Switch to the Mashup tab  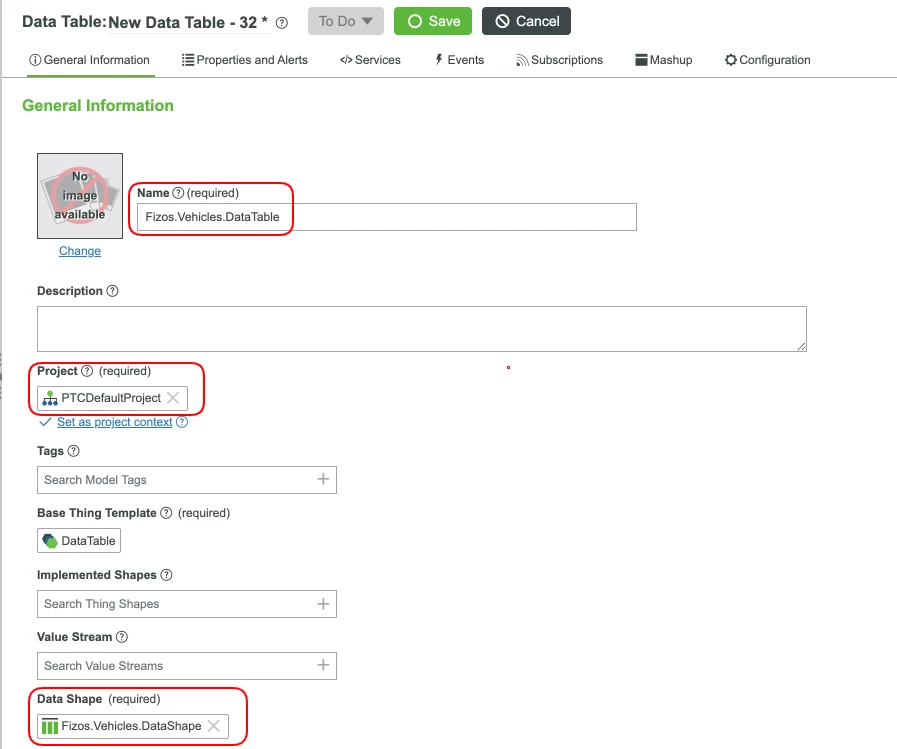[664, 60]
